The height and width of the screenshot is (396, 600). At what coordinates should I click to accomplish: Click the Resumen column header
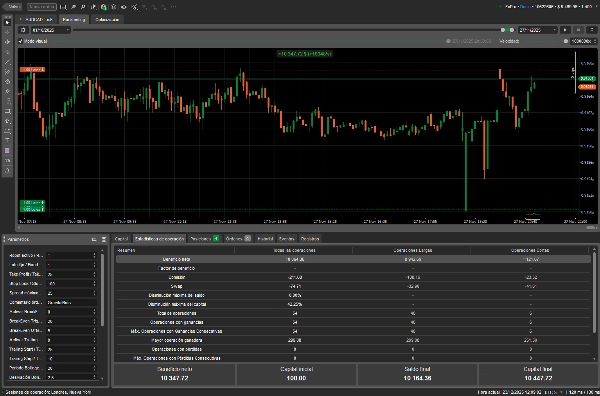click(126, 250)
